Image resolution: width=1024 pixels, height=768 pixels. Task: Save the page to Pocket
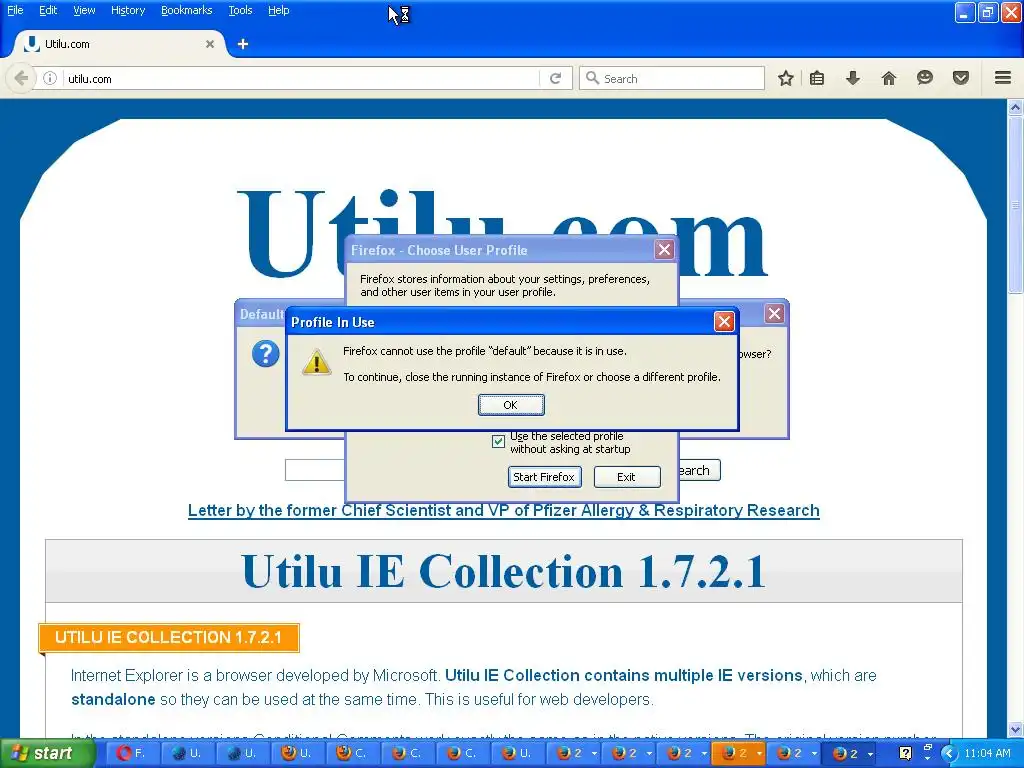point(961,78)
